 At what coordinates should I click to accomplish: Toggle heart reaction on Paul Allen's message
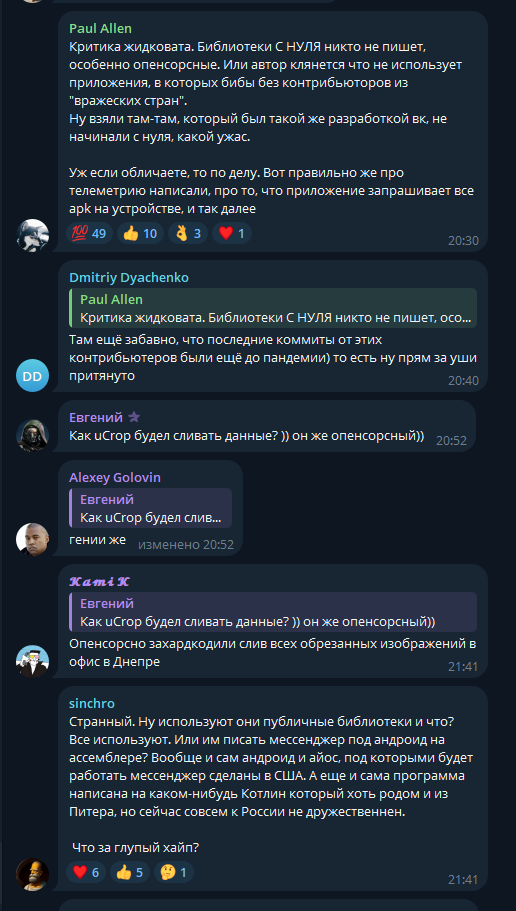(x=231, y=234)
